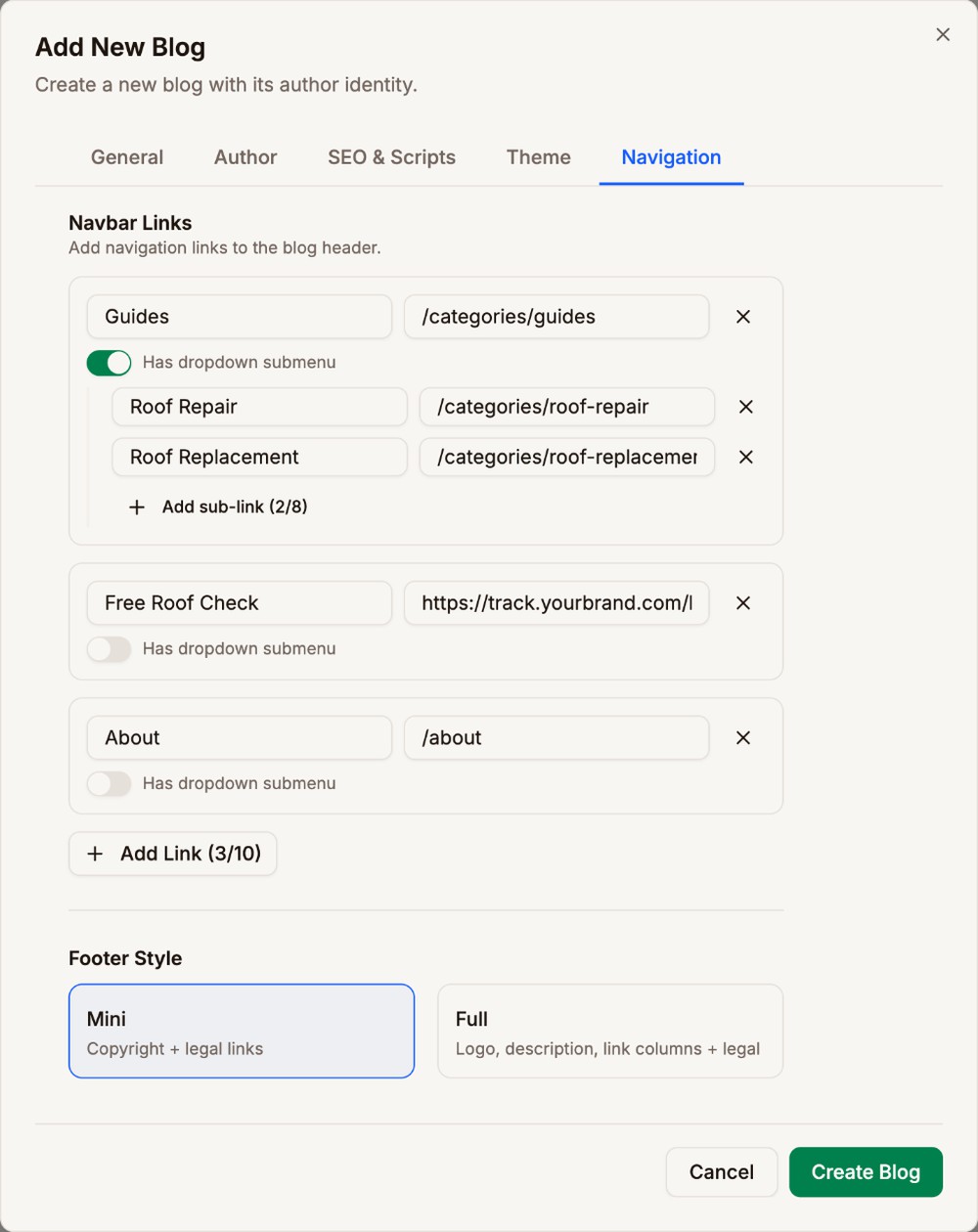Image resolution: width=978 pixels, height=1232 pixels.
Task: Edit the roof-replacement URL field
Action: [x=567, y=457]
